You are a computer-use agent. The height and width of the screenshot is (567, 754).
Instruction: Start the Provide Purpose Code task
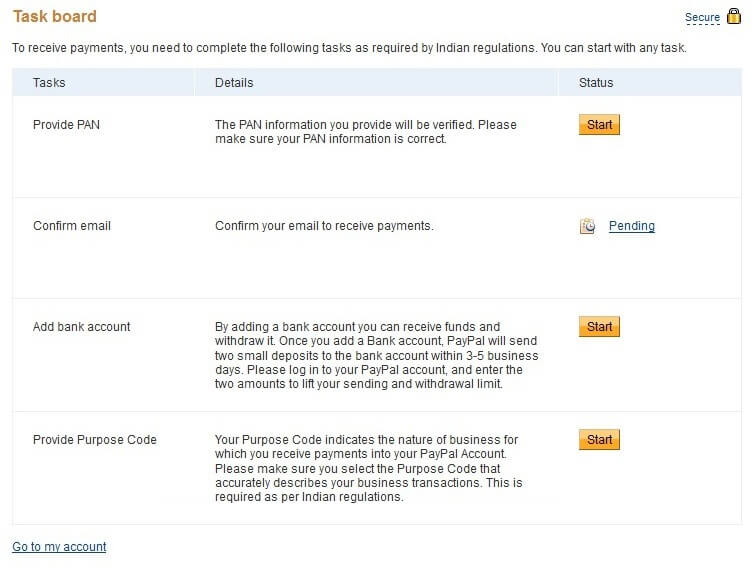[599, 440]
